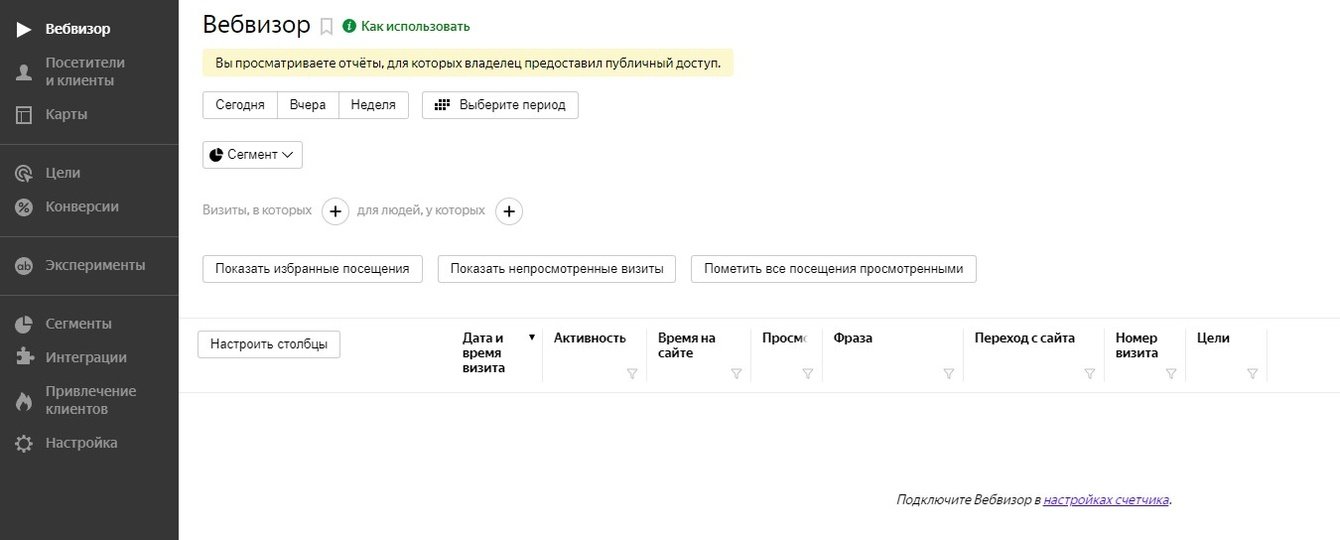Add a people condition with plus icon

509,211
